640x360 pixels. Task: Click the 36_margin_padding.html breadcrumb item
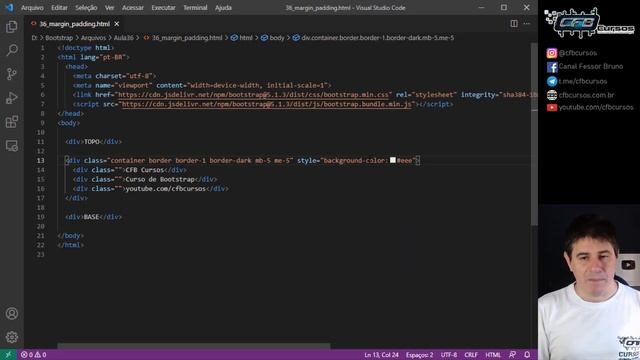183,38
